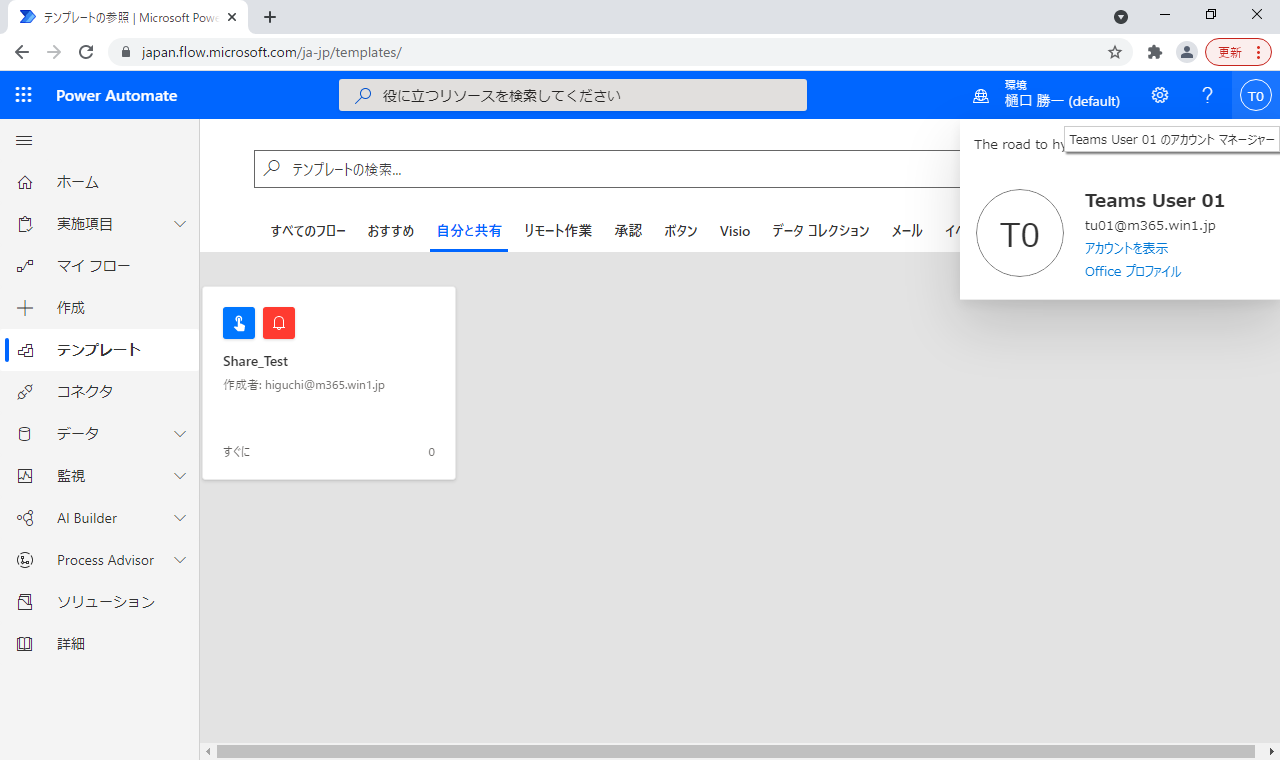Image resolution: width=1280 pixels, height=760 pixels.
Task: Open the Chrome tab search dropdown arrow
Action: pyautogui.click(x=1121, y=16)
